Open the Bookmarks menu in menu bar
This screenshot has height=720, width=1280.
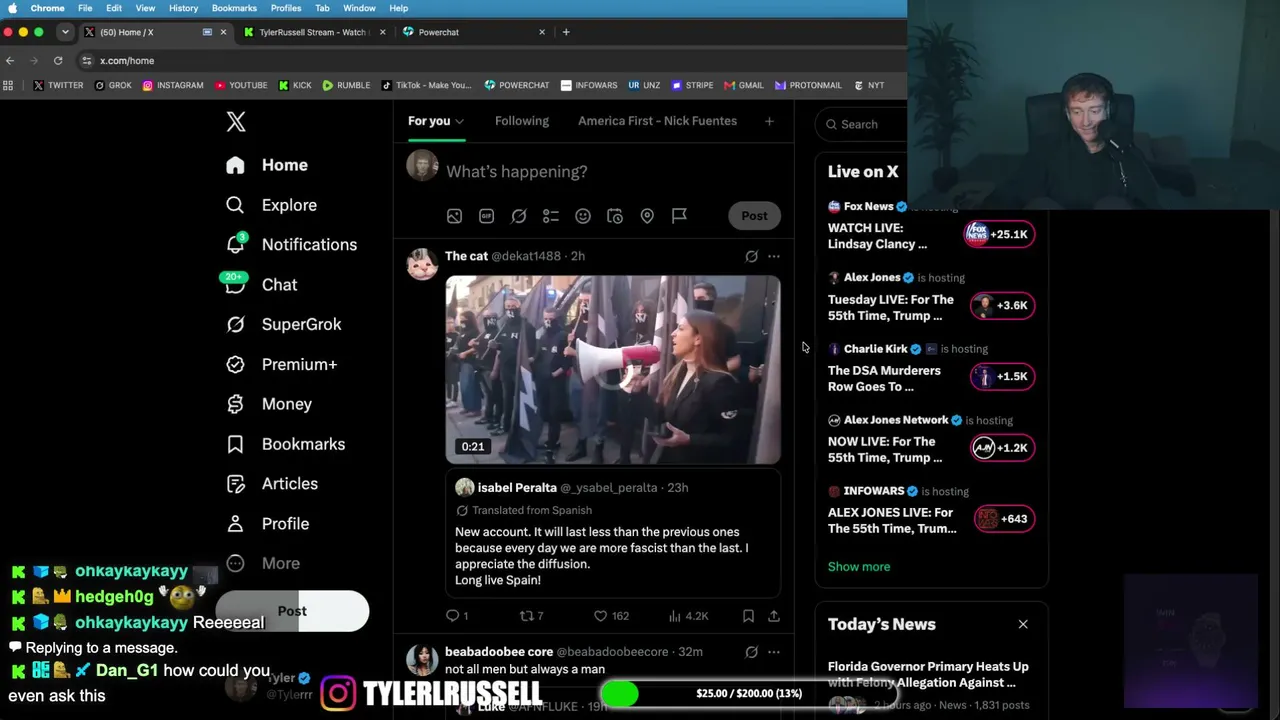[x=234, y=8]
